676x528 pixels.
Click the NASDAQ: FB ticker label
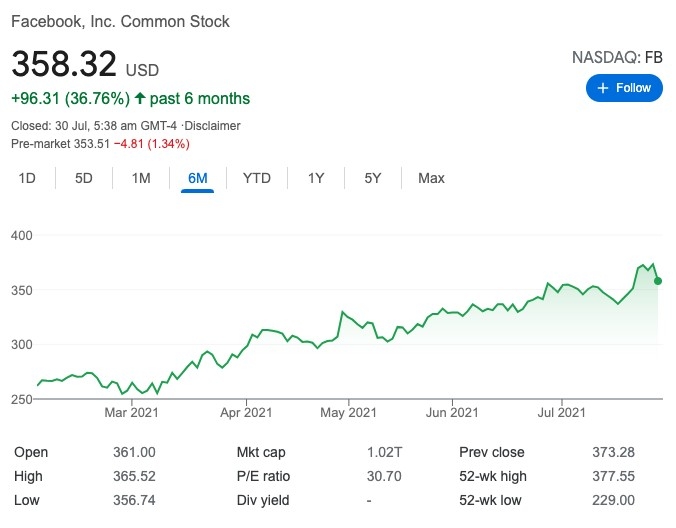[617, 57]
